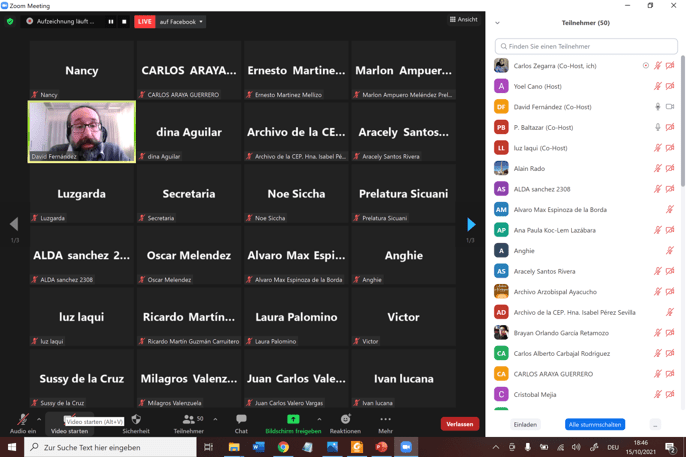The height and width of the screenshot is (457, 686).
Task: Expand the LIVE auf Facebook dropdown
Action: coord(201,21)
